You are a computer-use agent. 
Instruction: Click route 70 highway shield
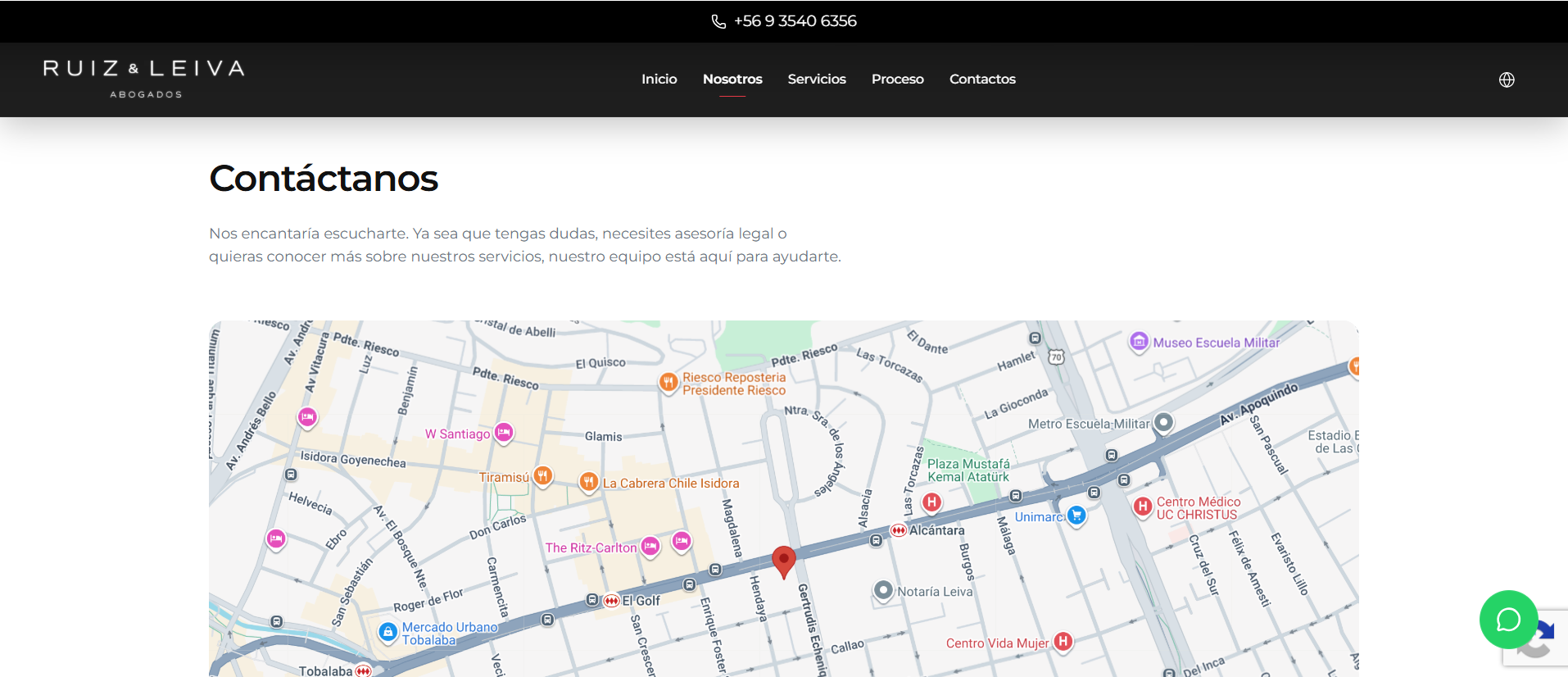(1057, 357)
